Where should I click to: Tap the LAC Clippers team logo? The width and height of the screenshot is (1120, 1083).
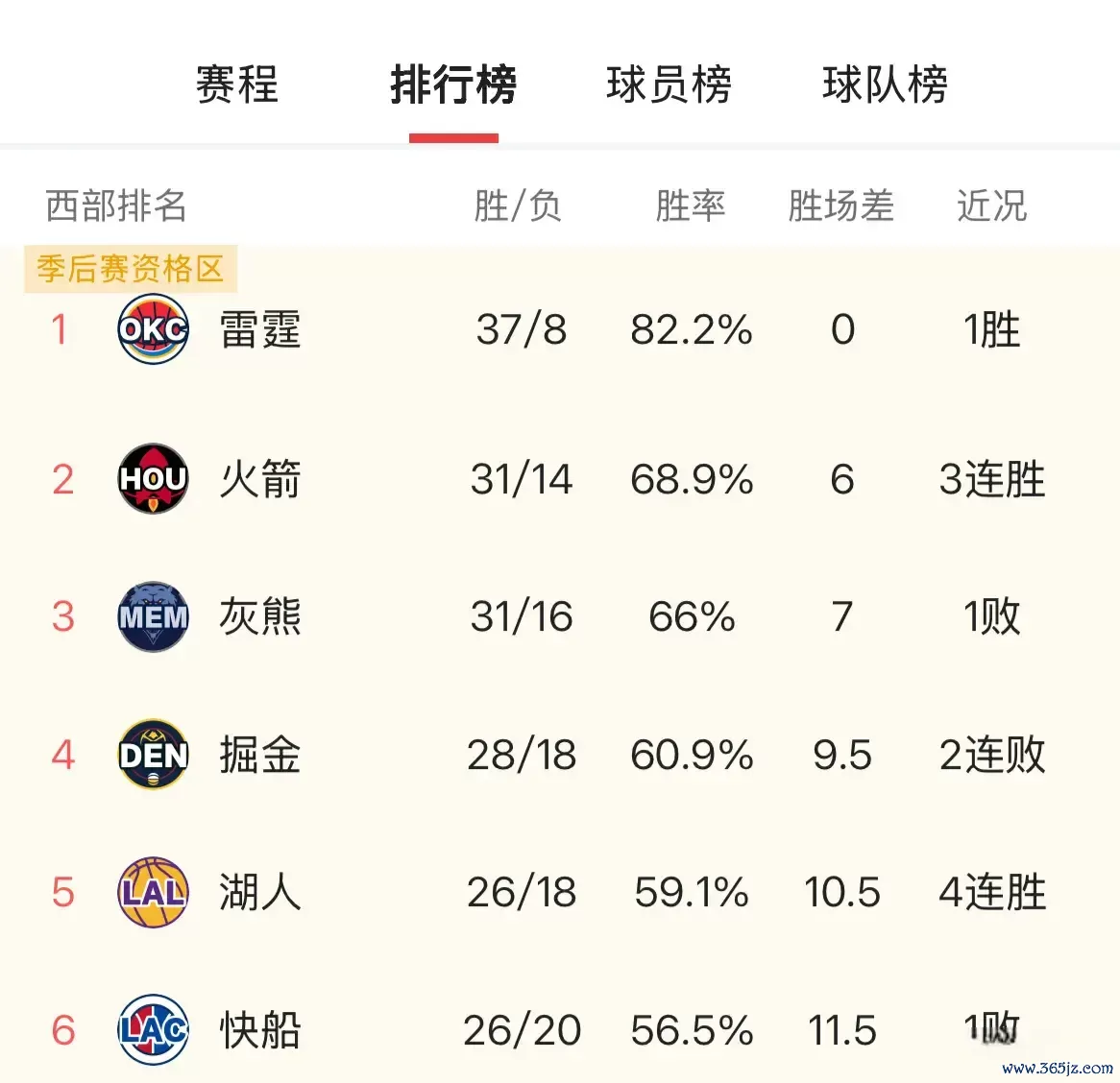153,1030
